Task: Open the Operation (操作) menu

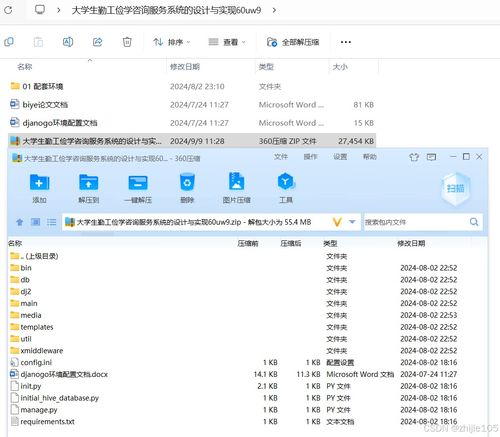Action: pyautogui.click(x=310, y=157)
